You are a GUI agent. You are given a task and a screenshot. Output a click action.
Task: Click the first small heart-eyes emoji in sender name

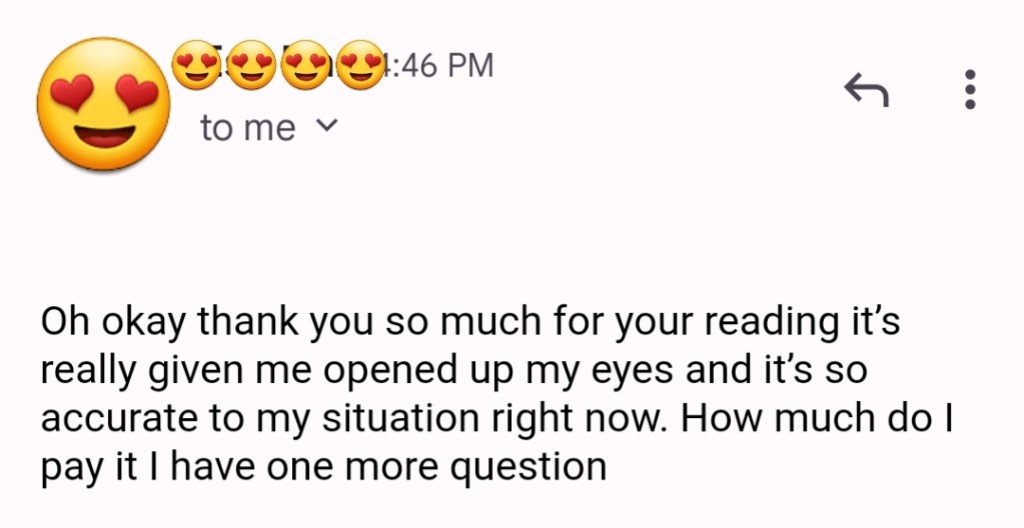[198, 66]
